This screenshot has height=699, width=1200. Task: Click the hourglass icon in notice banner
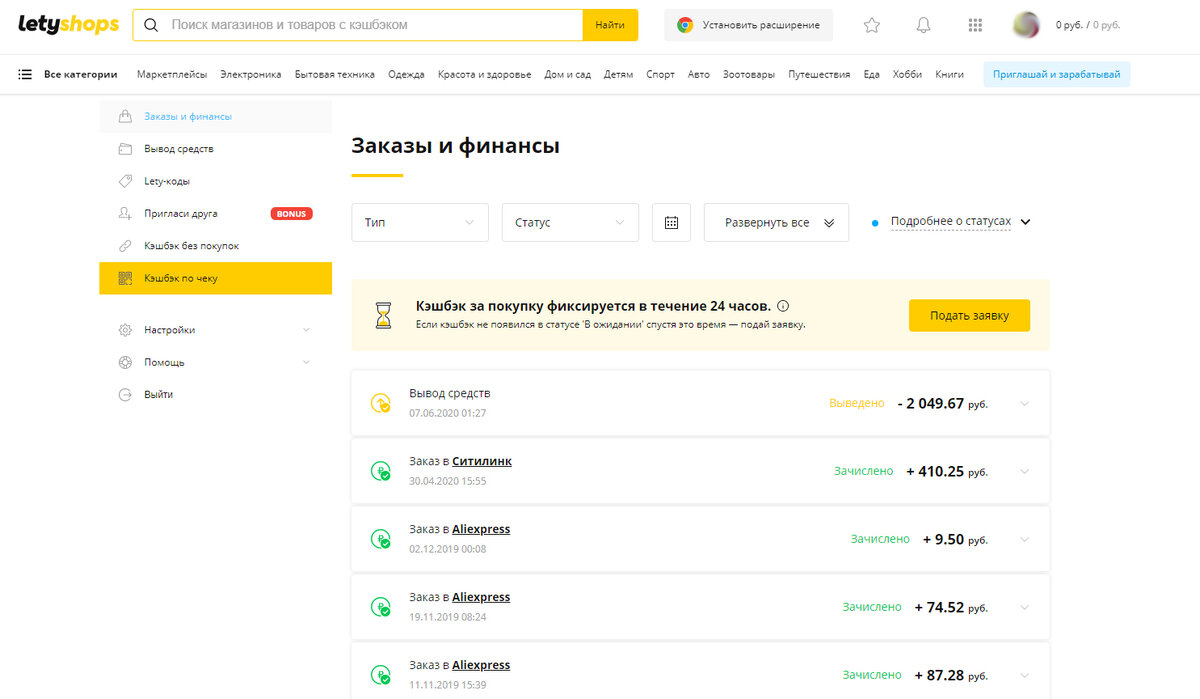coord(384,315)
